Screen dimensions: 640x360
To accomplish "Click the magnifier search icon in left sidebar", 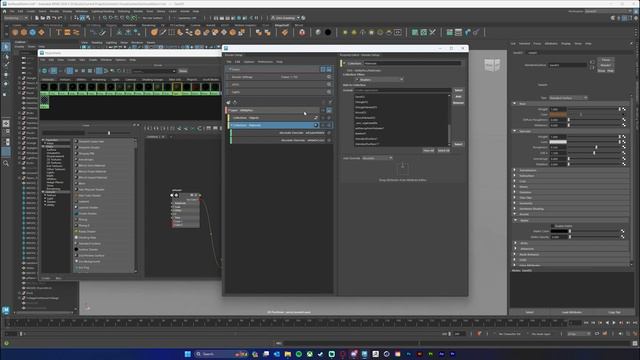I will pos(6,163).
